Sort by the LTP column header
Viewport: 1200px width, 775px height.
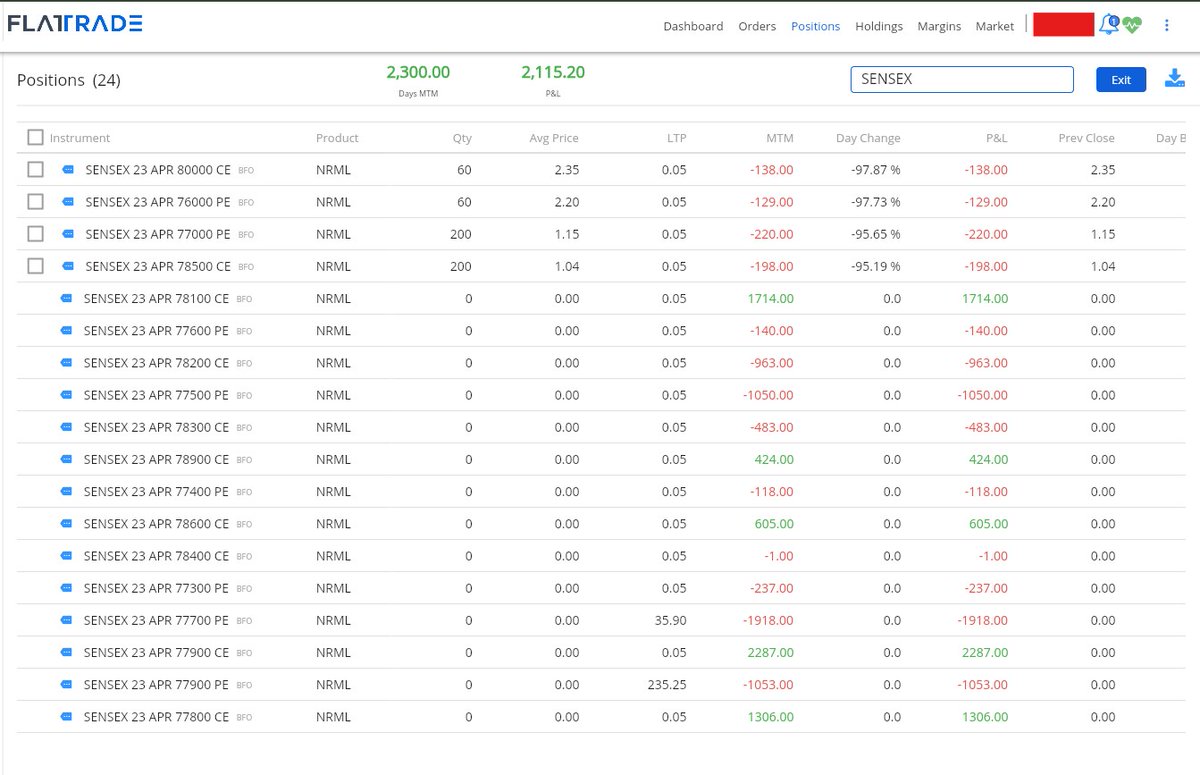(677, 138)
